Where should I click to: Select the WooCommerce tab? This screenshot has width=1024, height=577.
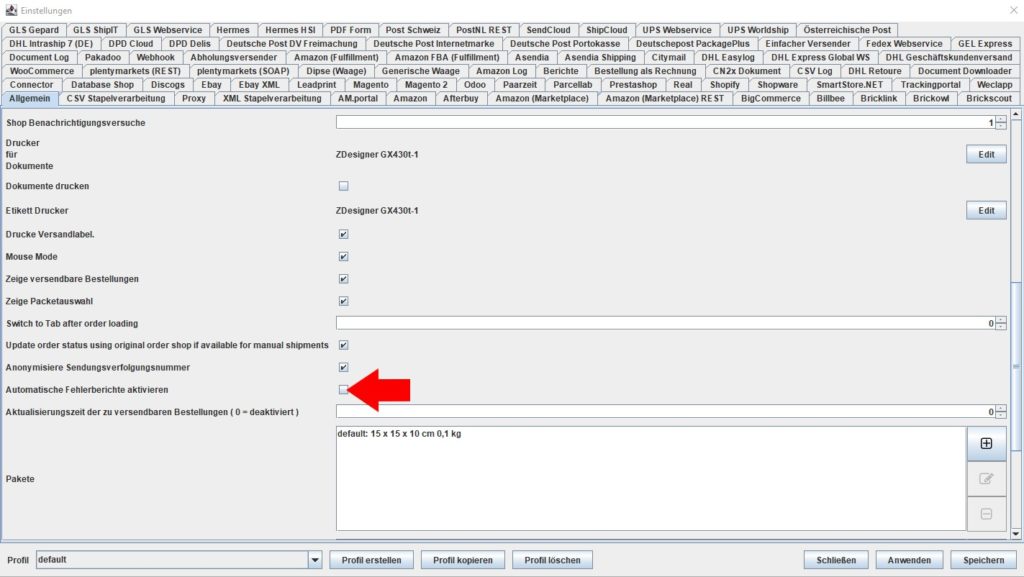pos(42,71)
